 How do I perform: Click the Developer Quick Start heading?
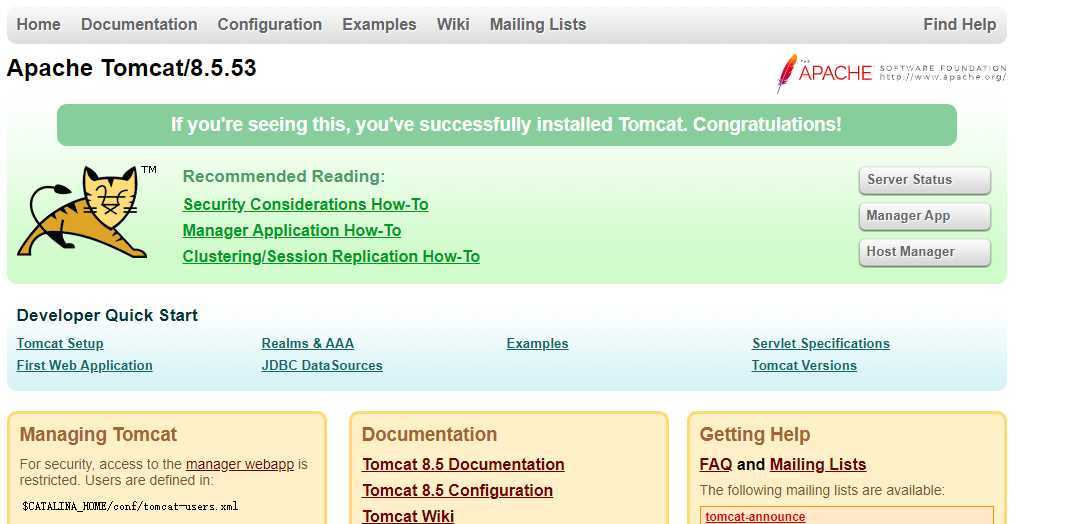pos(107,316)
